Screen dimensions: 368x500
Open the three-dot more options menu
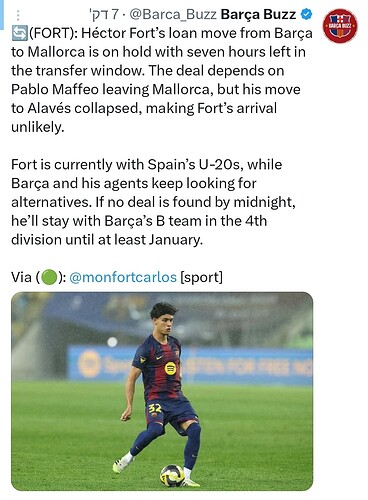tap(18, 15)
